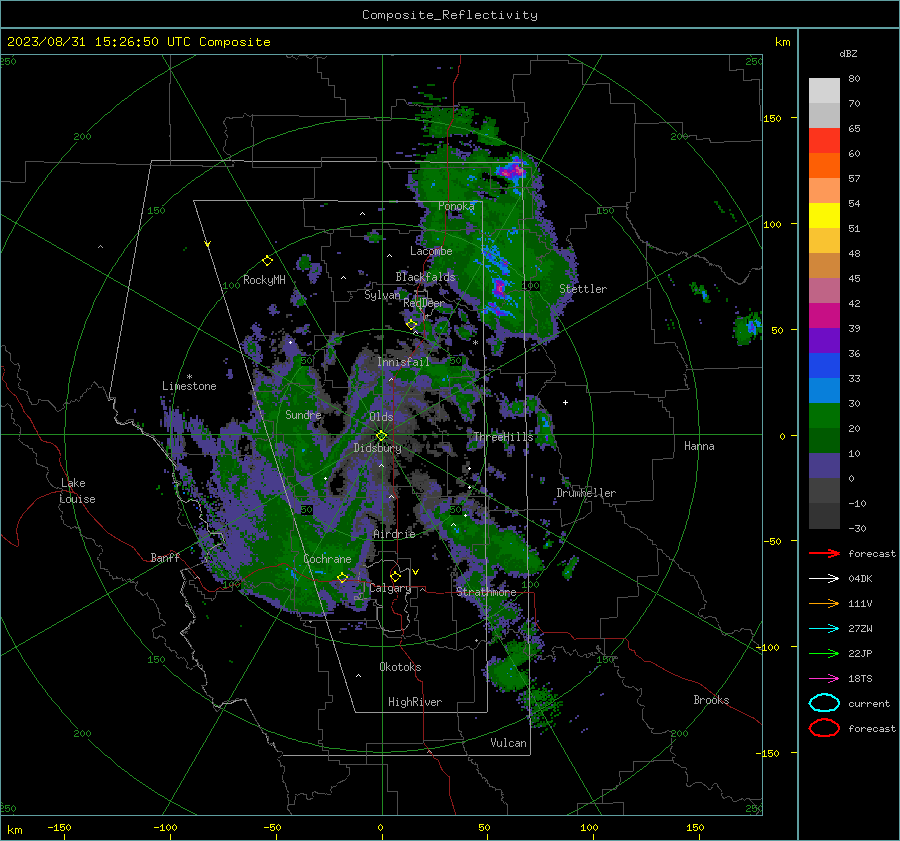Click the Lake Louise label
Image resolution: width=900 pixels, height=841 pixels.
pyautogui.click(x=78, y=491)
